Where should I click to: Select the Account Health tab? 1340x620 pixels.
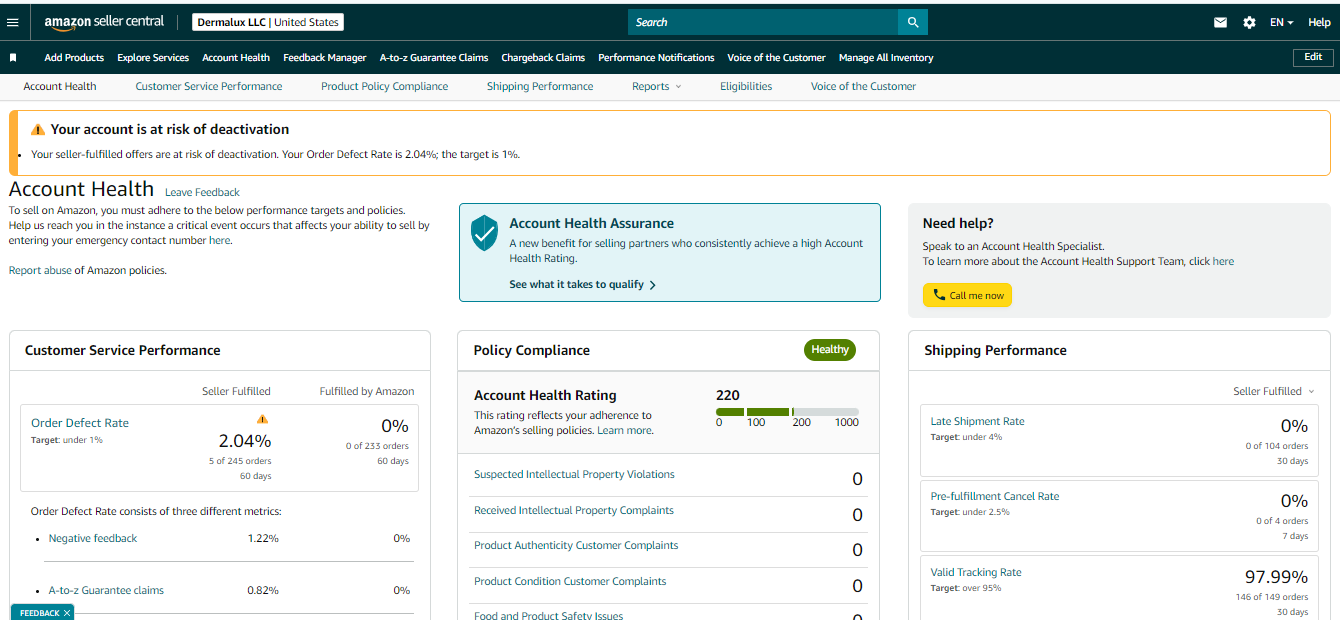[x=60, y=86]
